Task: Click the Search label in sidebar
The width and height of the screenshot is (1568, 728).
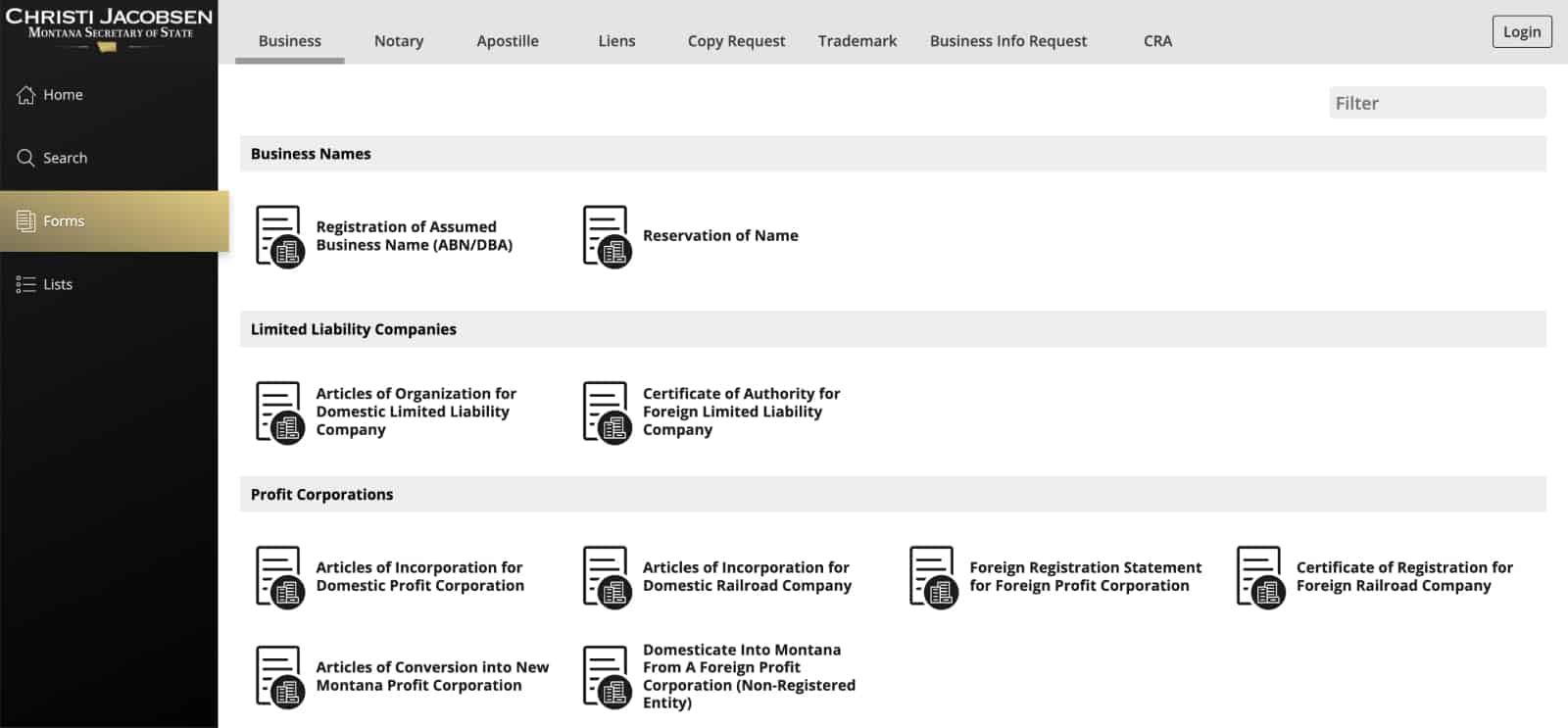Action: point(65,158)
